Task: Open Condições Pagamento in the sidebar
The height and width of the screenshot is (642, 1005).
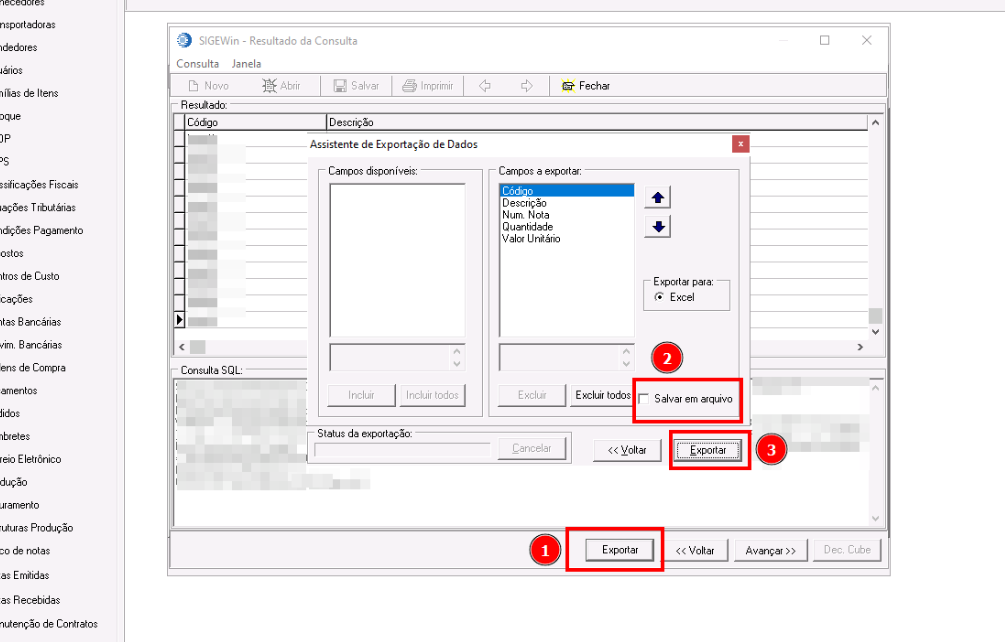Action: [41, 231]
